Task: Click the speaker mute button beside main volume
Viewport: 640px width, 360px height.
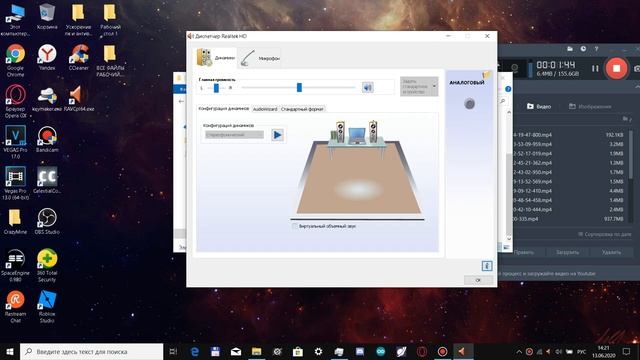Action: [367, 87]
